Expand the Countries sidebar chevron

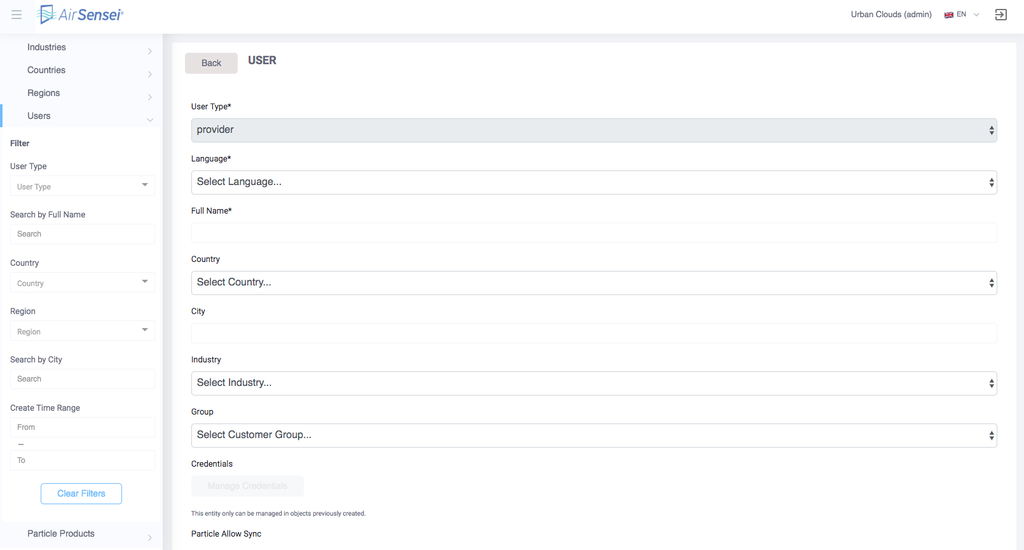pyautogui.click(x=150, y=73)
